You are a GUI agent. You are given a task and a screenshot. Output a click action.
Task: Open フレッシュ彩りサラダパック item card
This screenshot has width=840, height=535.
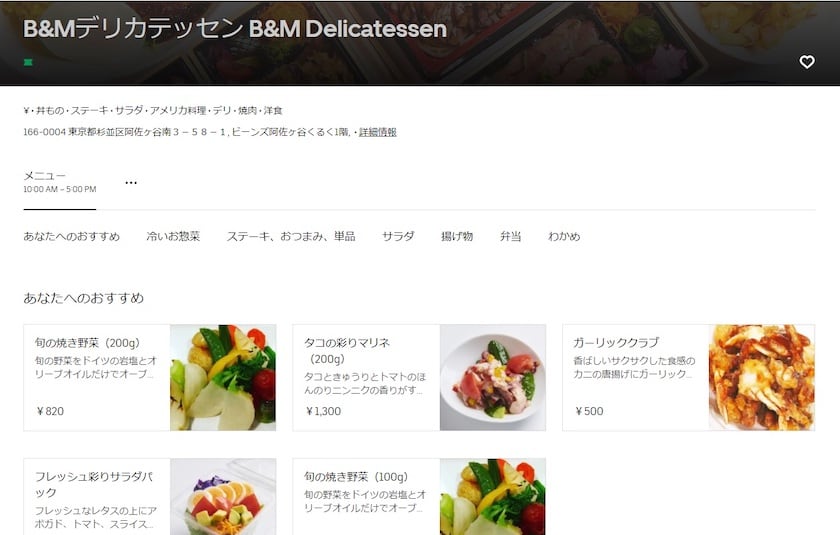[x=150, y=496]
